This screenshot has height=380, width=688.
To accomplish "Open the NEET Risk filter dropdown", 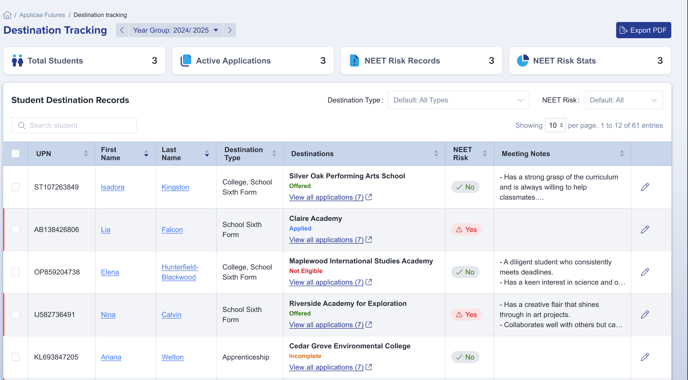I will 623,100.
